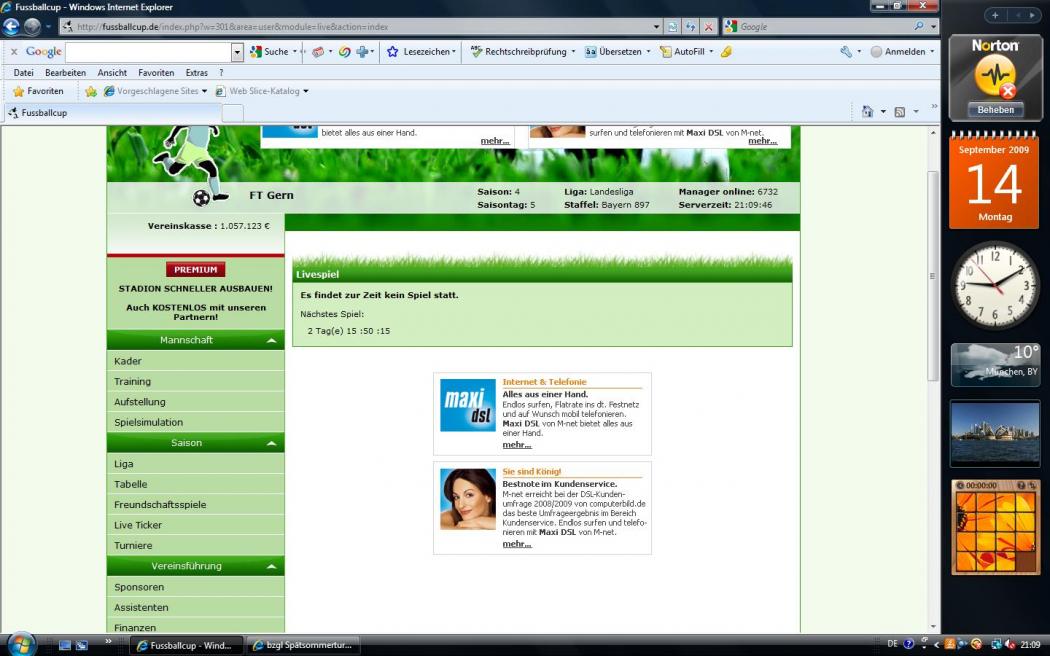1050x656 pixels.
Task: Open the Aufstellung sidebar link
Action: click(140, 402)
